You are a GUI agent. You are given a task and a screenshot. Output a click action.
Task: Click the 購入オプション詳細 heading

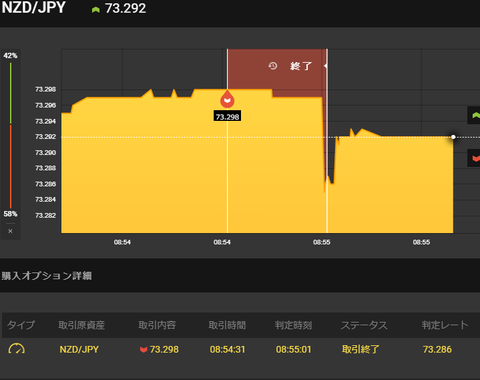(47, 276)
